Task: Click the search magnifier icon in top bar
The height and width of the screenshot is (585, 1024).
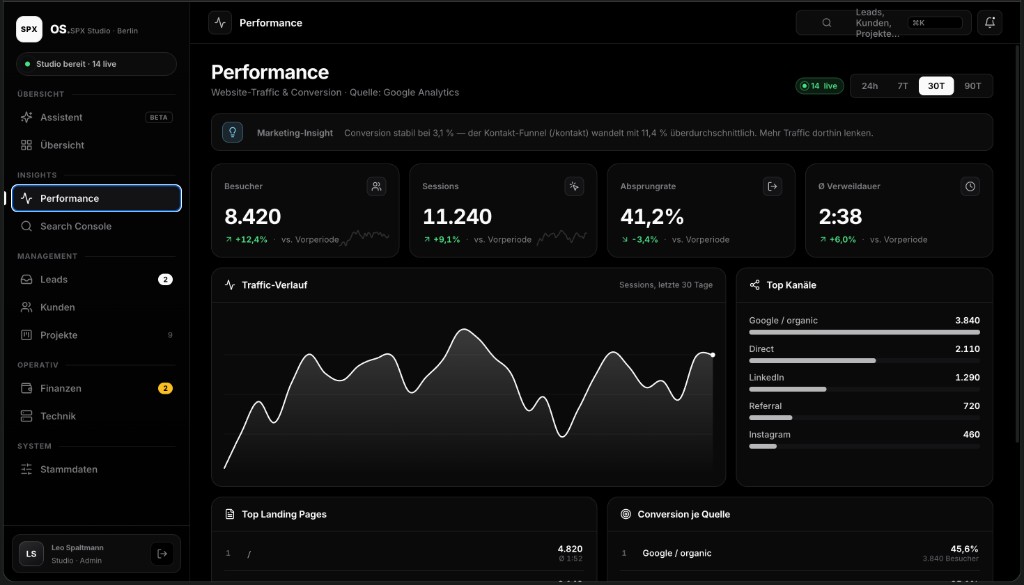Action: point(827,23)
